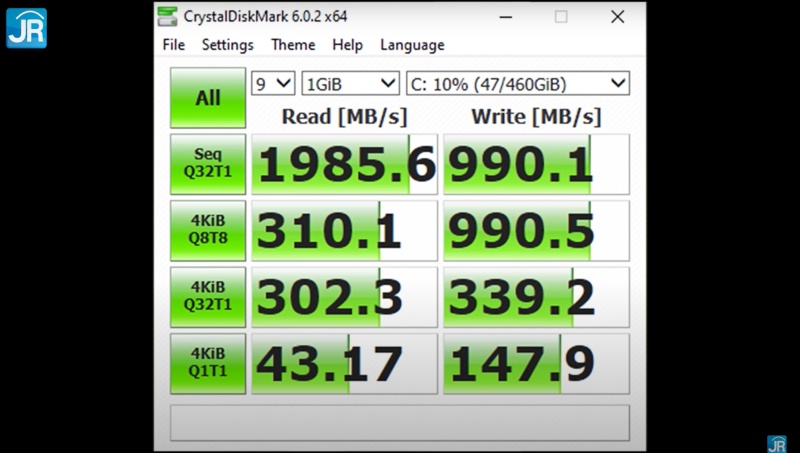Run all benchmarks with the All button
800x453 pixels.
pyautogui.click(x=208, y=97)
